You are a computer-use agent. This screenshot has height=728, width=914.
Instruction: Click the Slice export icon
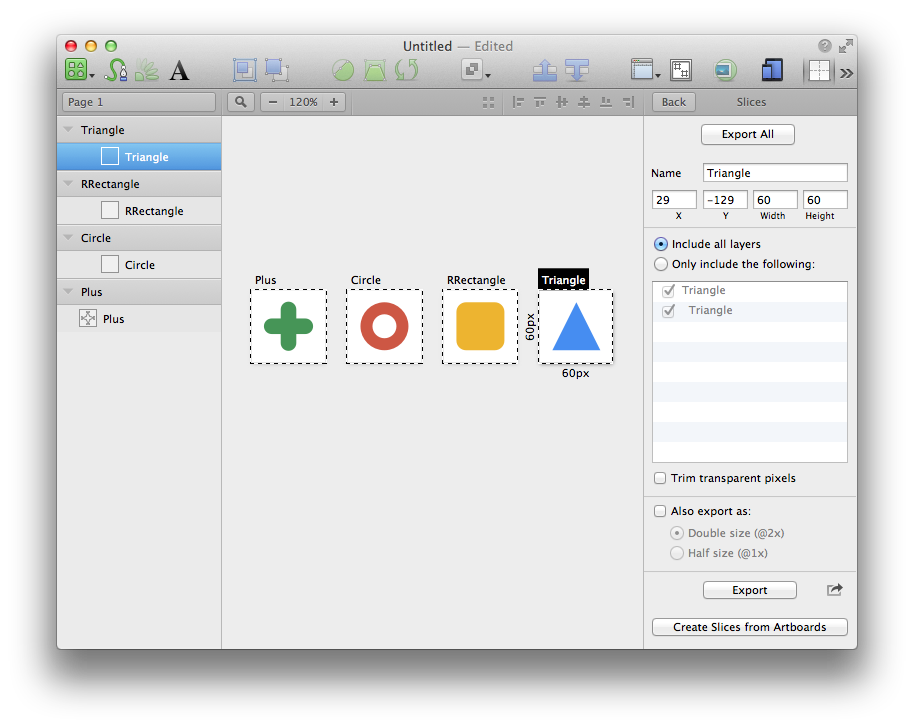coord(725,70)
